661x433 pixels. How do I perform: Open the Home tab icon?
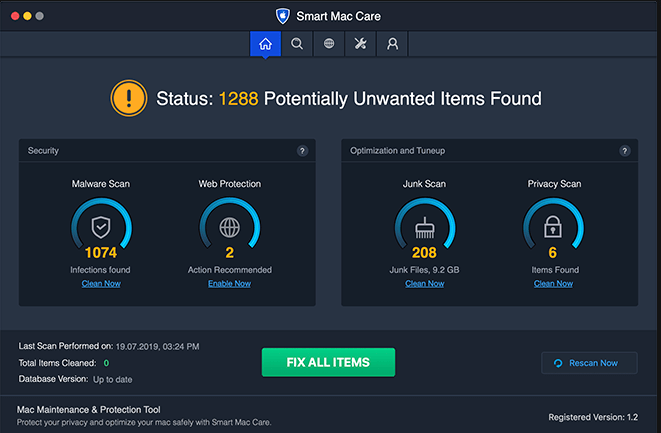coord(265,43)
